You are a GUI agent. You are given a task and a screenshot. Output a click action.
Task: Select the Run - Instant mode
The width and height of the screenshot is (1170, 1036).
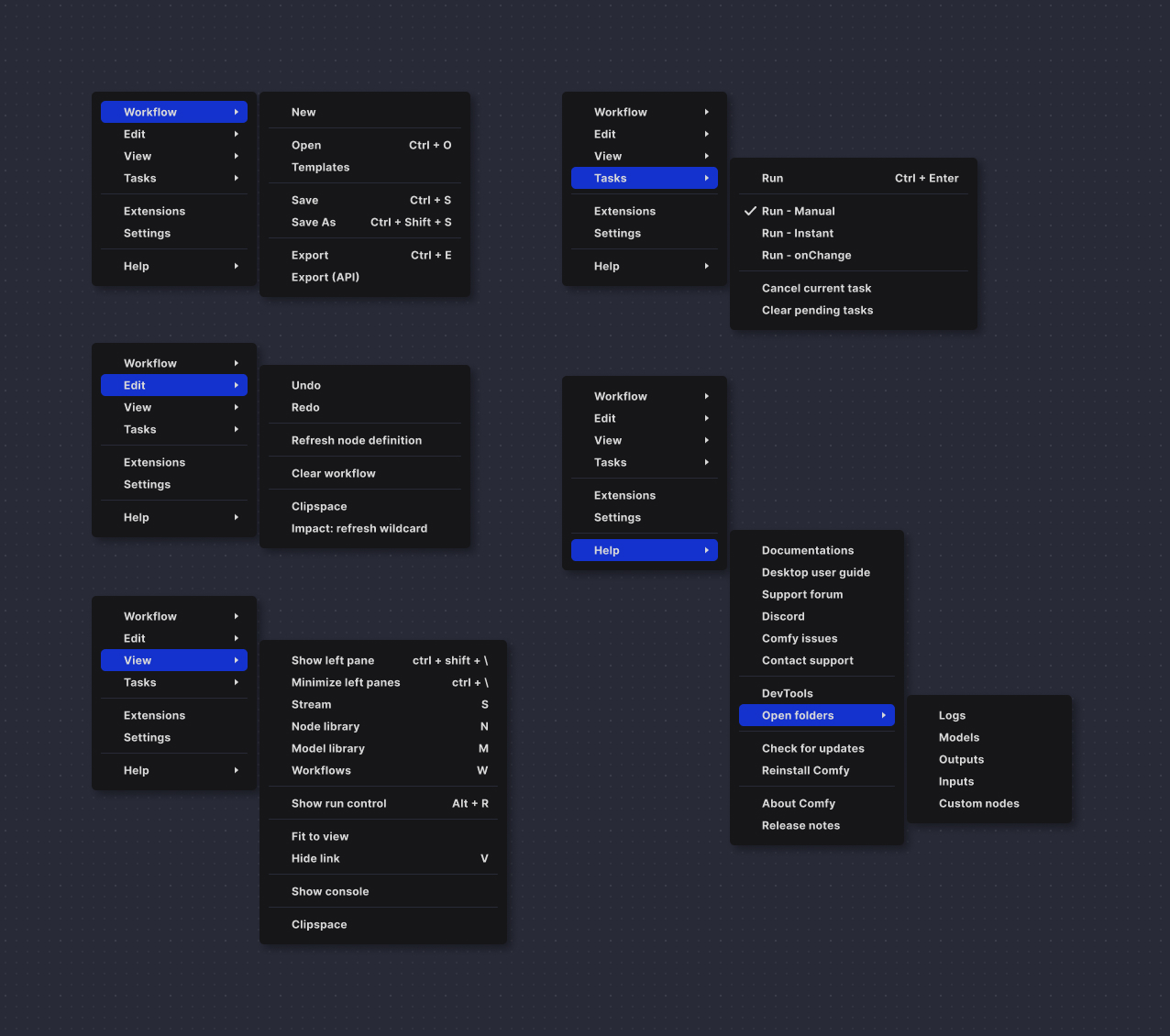tap(797, 233)
